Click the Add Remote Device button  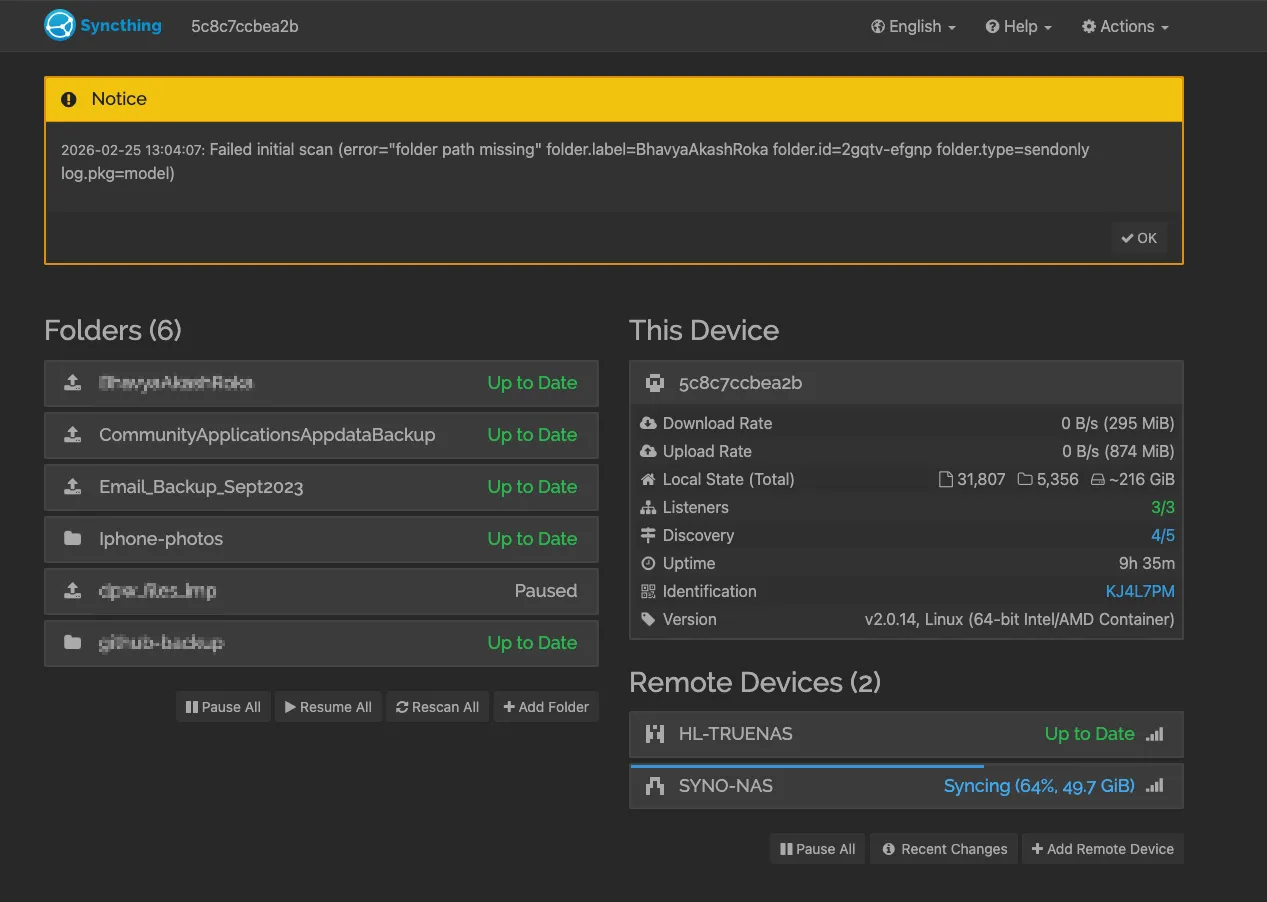(x=1102, y=849)
